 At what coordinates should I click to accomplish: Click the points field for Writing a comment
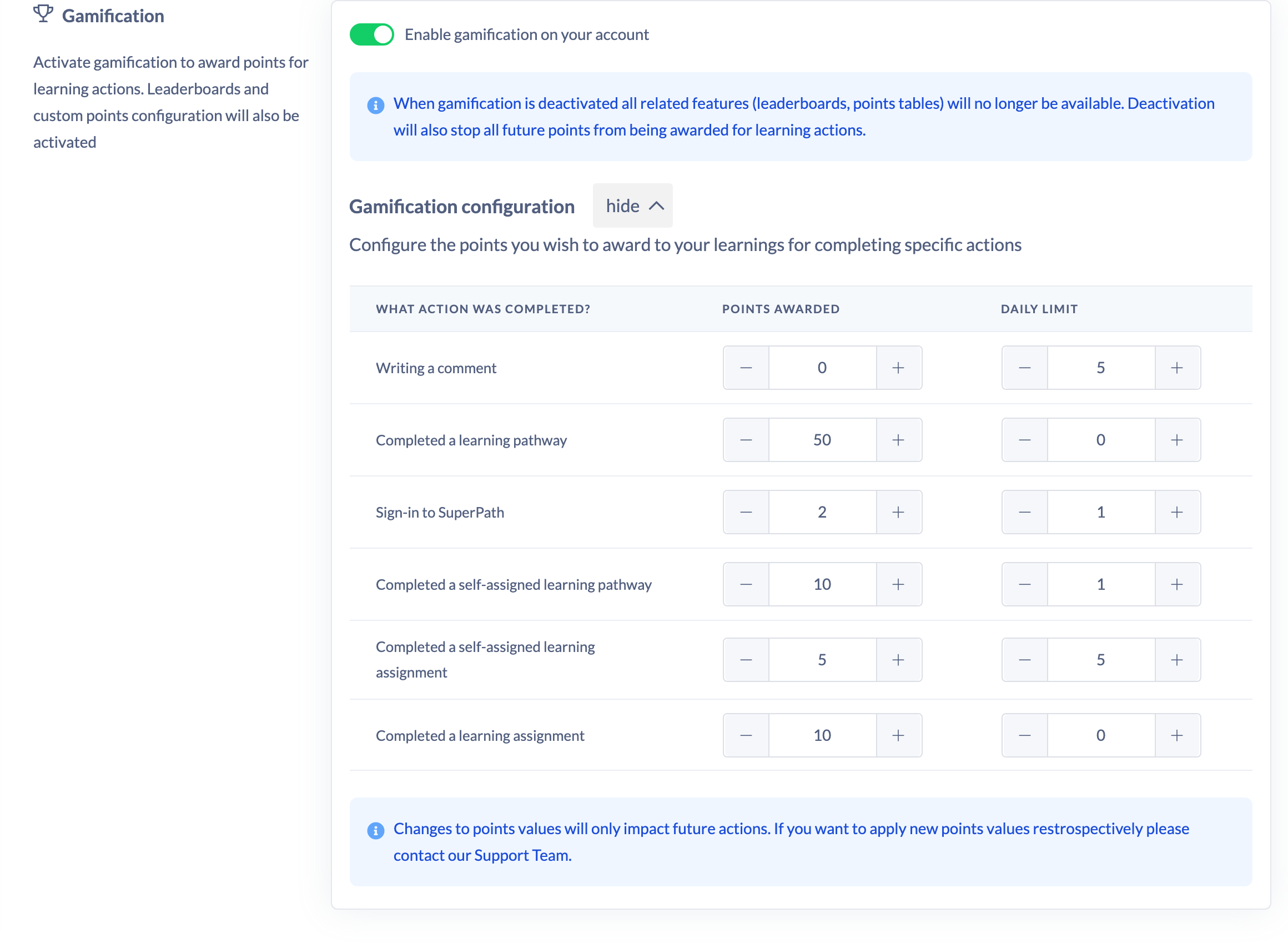click(x=822, y=368)
